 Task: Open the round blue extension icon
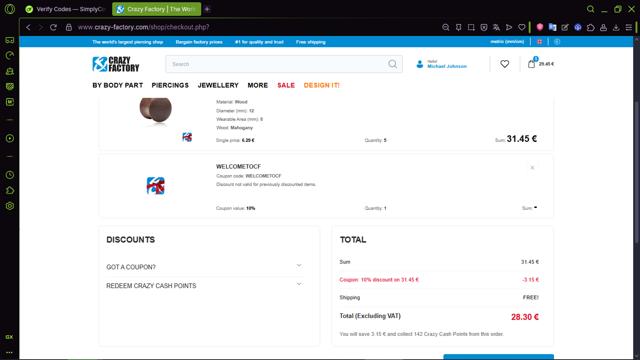(x=578, y=27)
